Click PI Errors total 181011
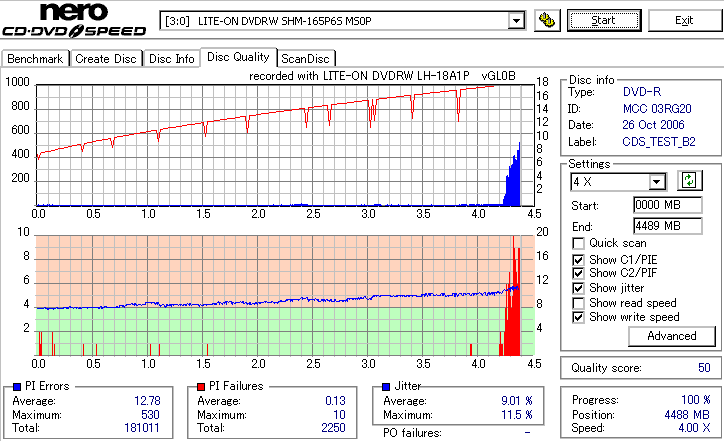Screen dimensions: 724x441 [142, 428]
